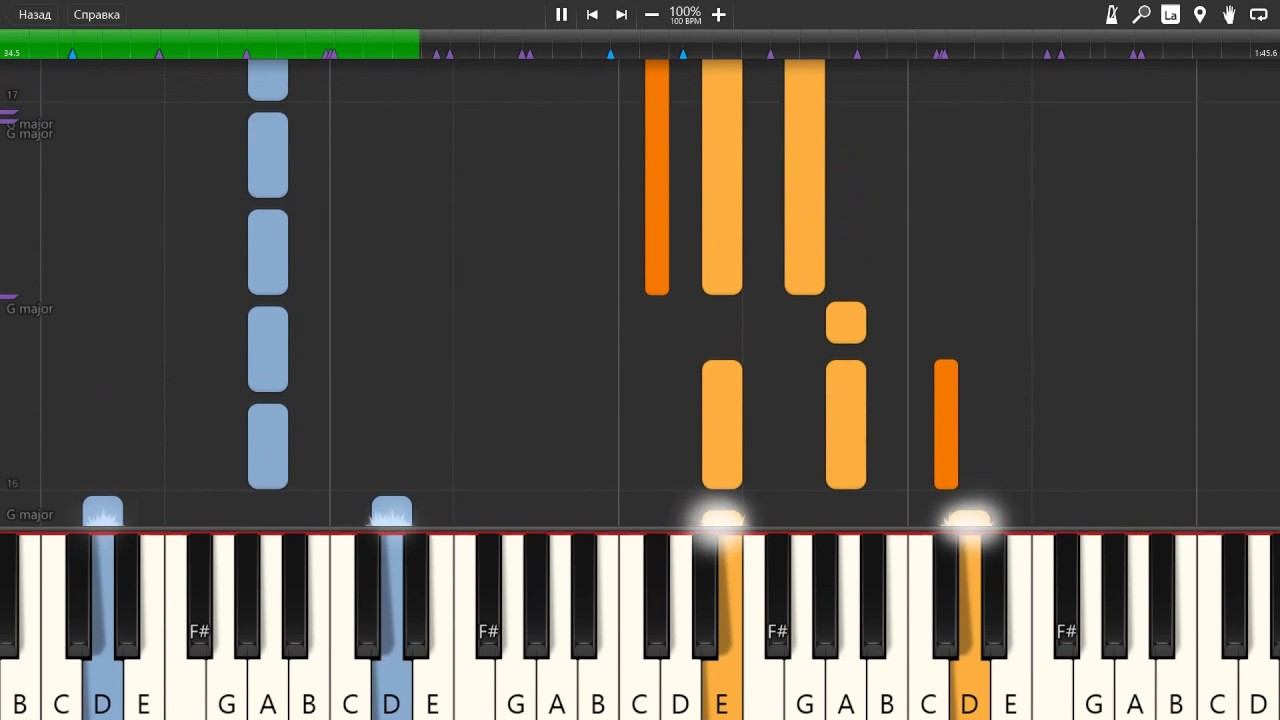This screenshot has width=1280, height=720.
Task: Toggle loop playback icon
Action: pos(1259,15)
